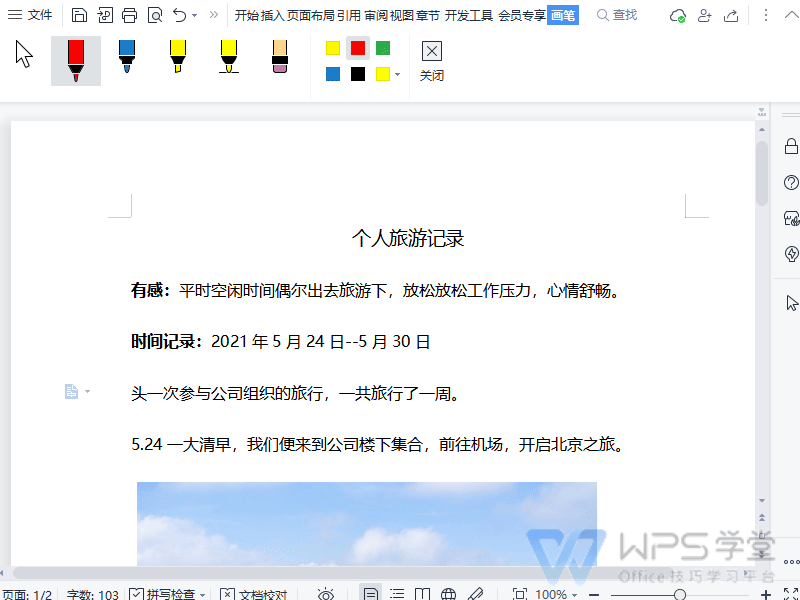
Task: Pick the black color swatch
Action: click(358, 74)
